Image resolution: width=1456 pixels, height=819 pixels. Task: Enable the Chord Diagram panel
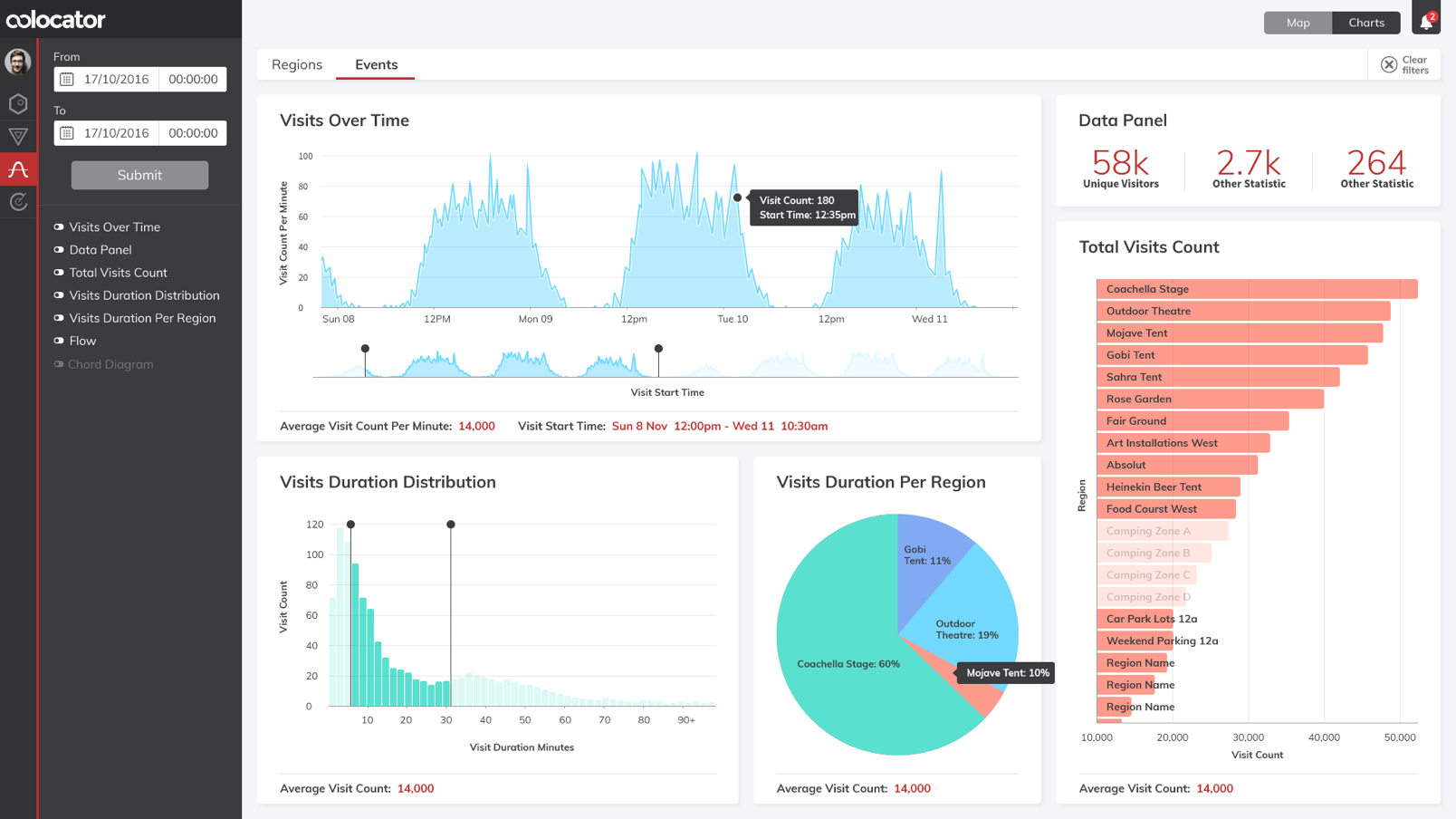59,364
